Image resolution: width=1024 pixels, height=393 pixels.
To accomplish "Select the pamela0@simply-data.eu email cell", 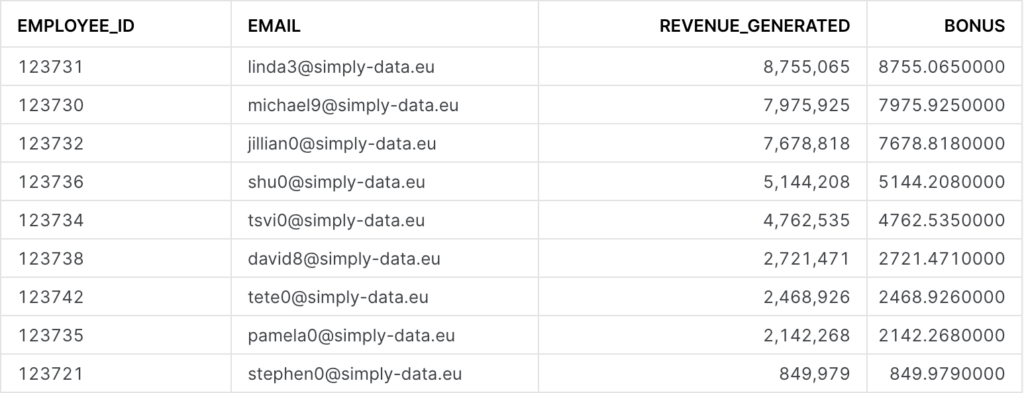I will (x=385, y=336).
